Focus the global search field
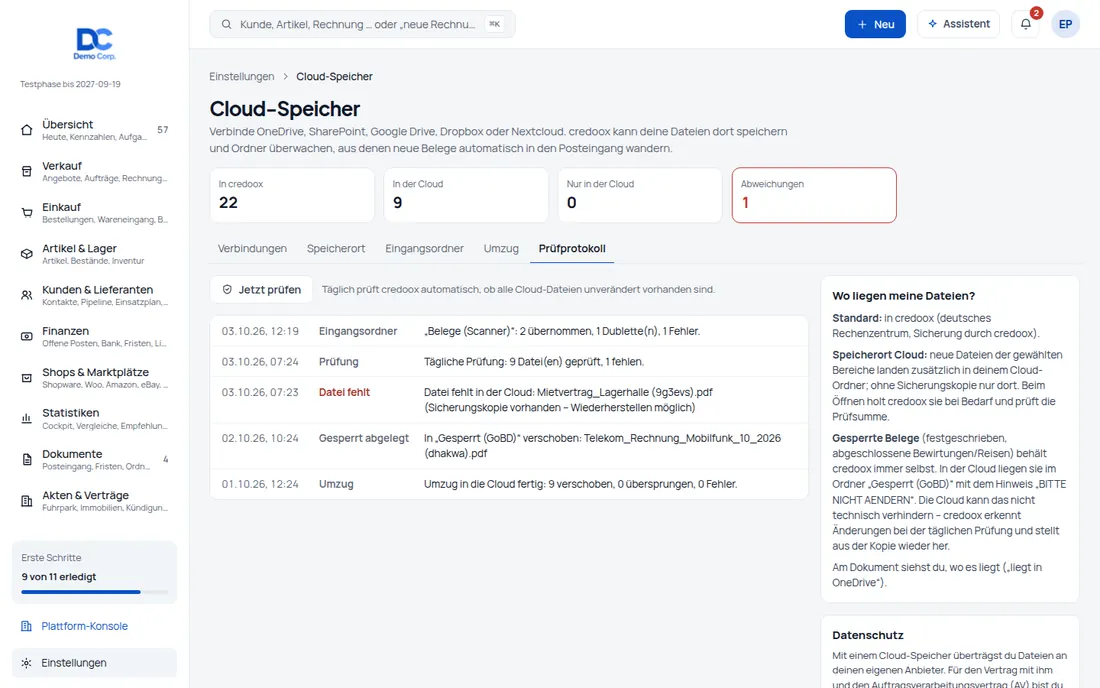The image size is (1100, 688). tap(362, 25)
